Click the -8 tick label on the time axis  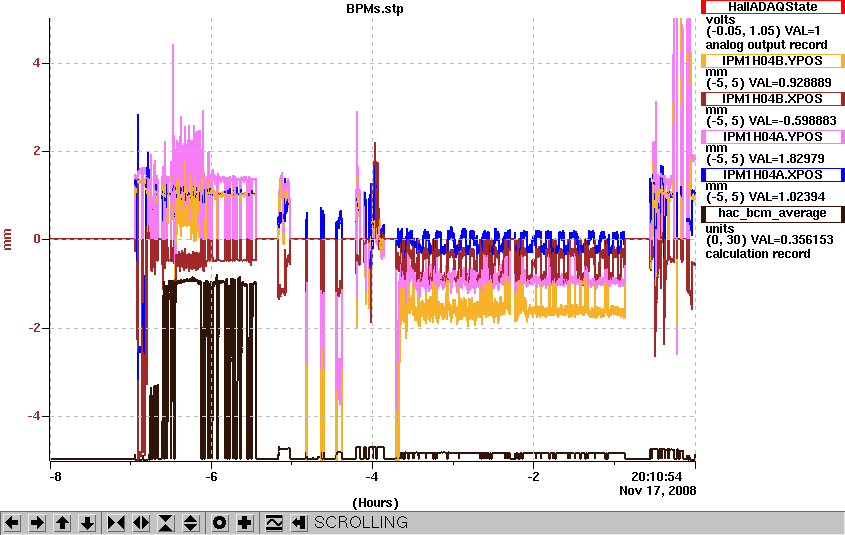coord(54,477)
